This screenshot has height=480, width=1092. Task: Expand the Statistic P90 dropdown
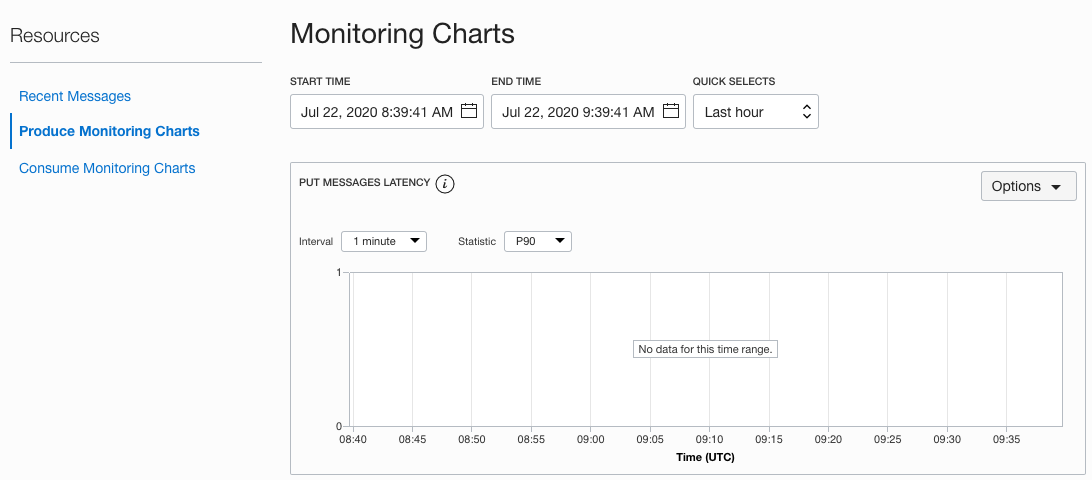[x=538, y=241]
